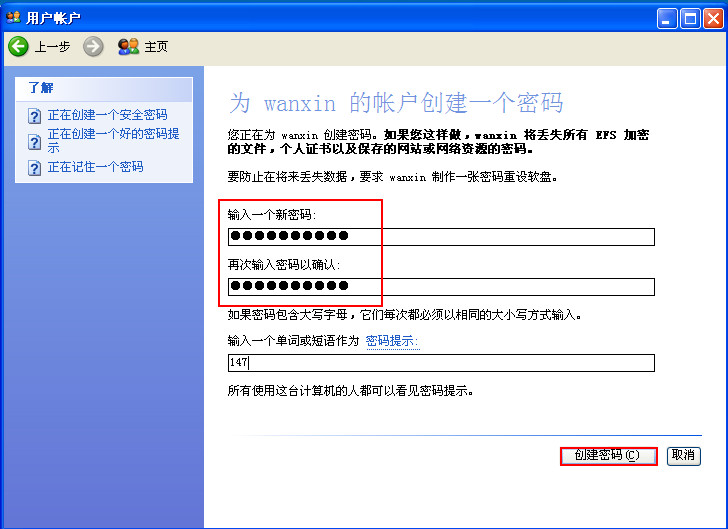Open the 正在记住一个密码 help link
728x529 pixels.
click(95, 167)
